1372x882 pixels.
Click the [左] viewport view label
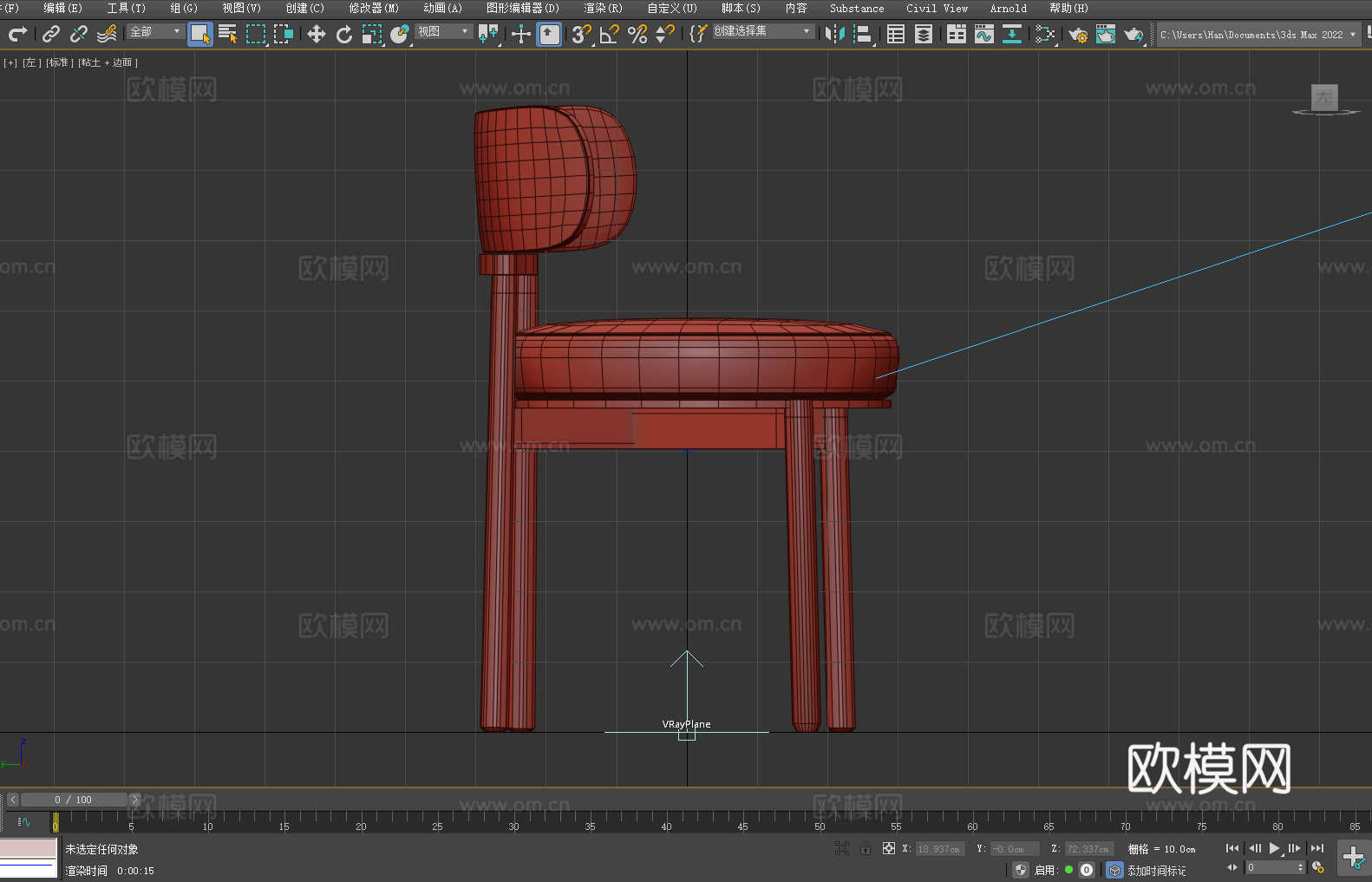click(31, 62)
